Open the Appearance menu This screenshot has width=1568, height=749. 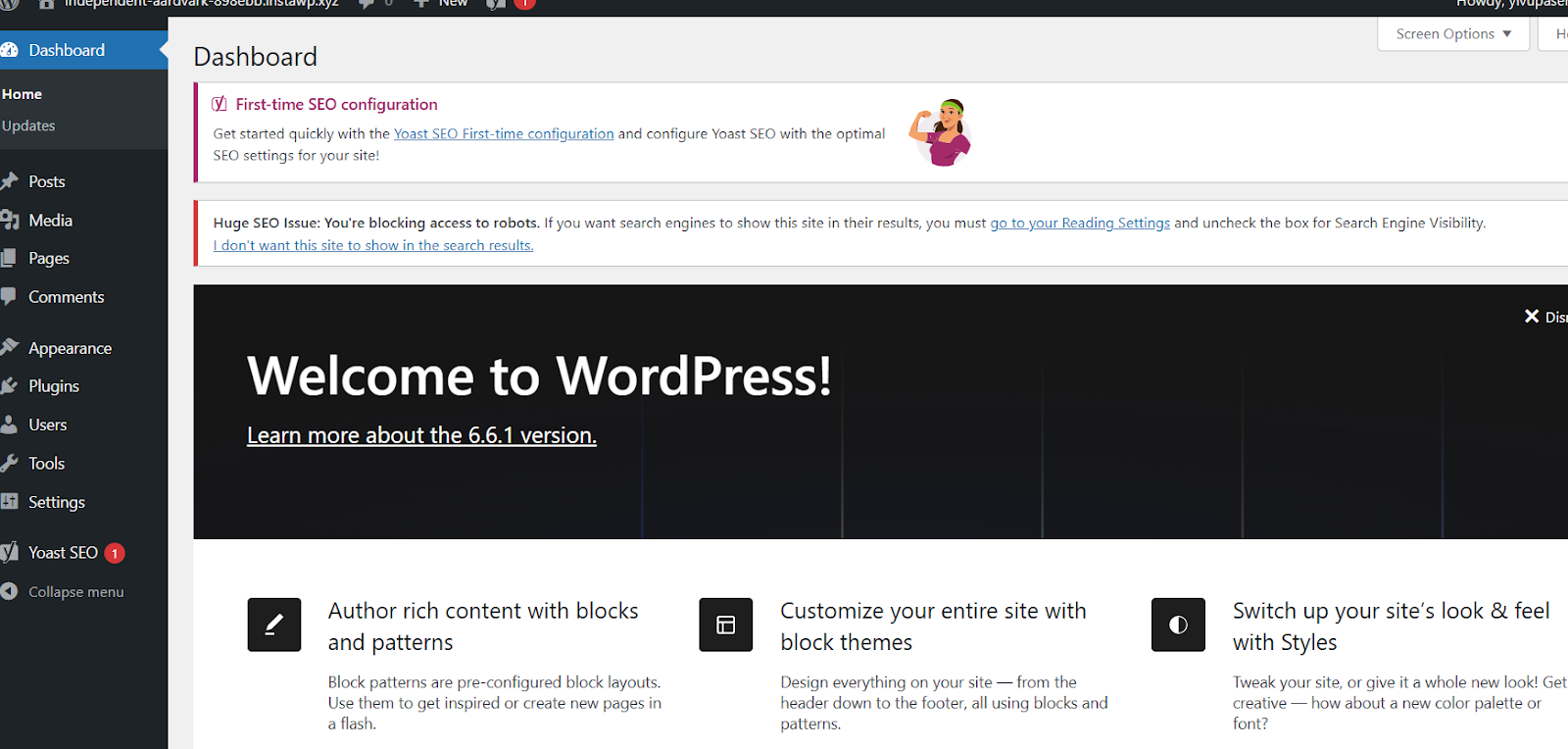click(x=71, y=348)
